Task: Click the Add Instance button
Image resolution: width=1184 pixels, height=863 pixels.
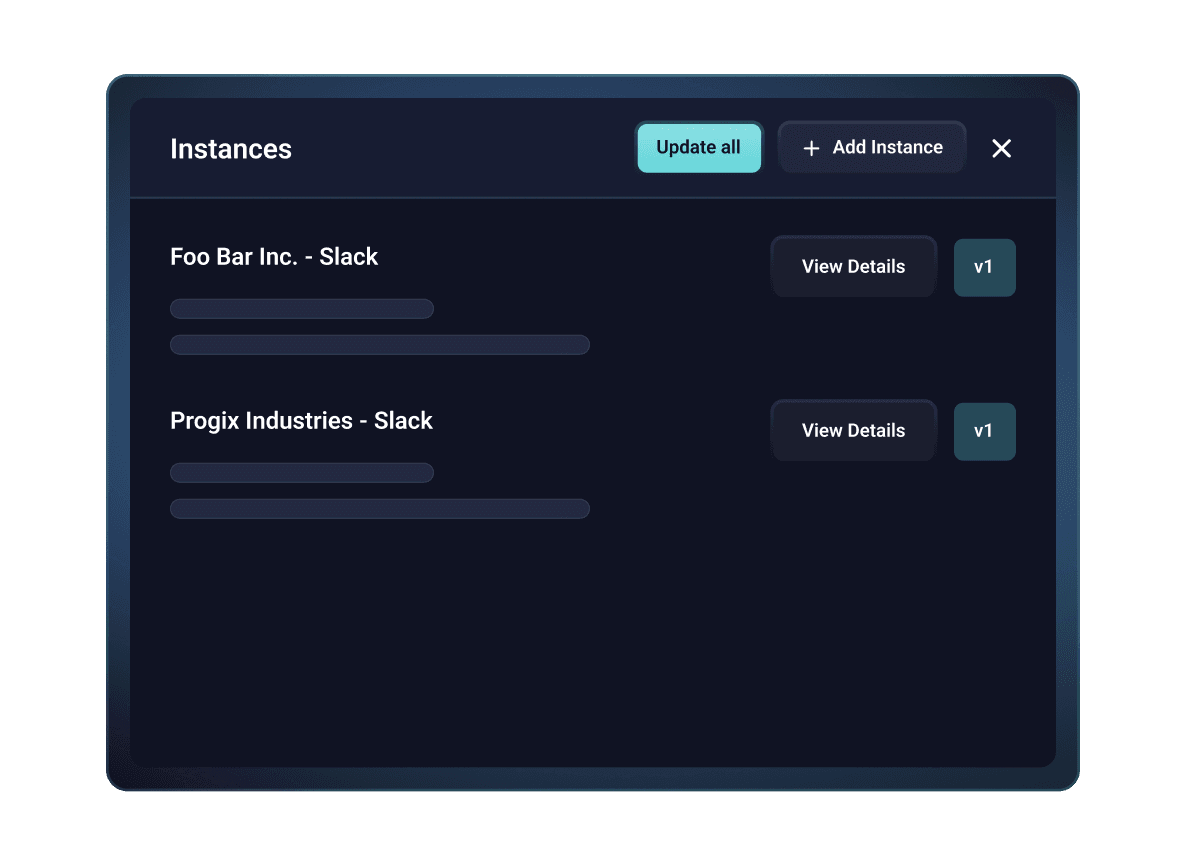Action: click(x=872, y=147)
